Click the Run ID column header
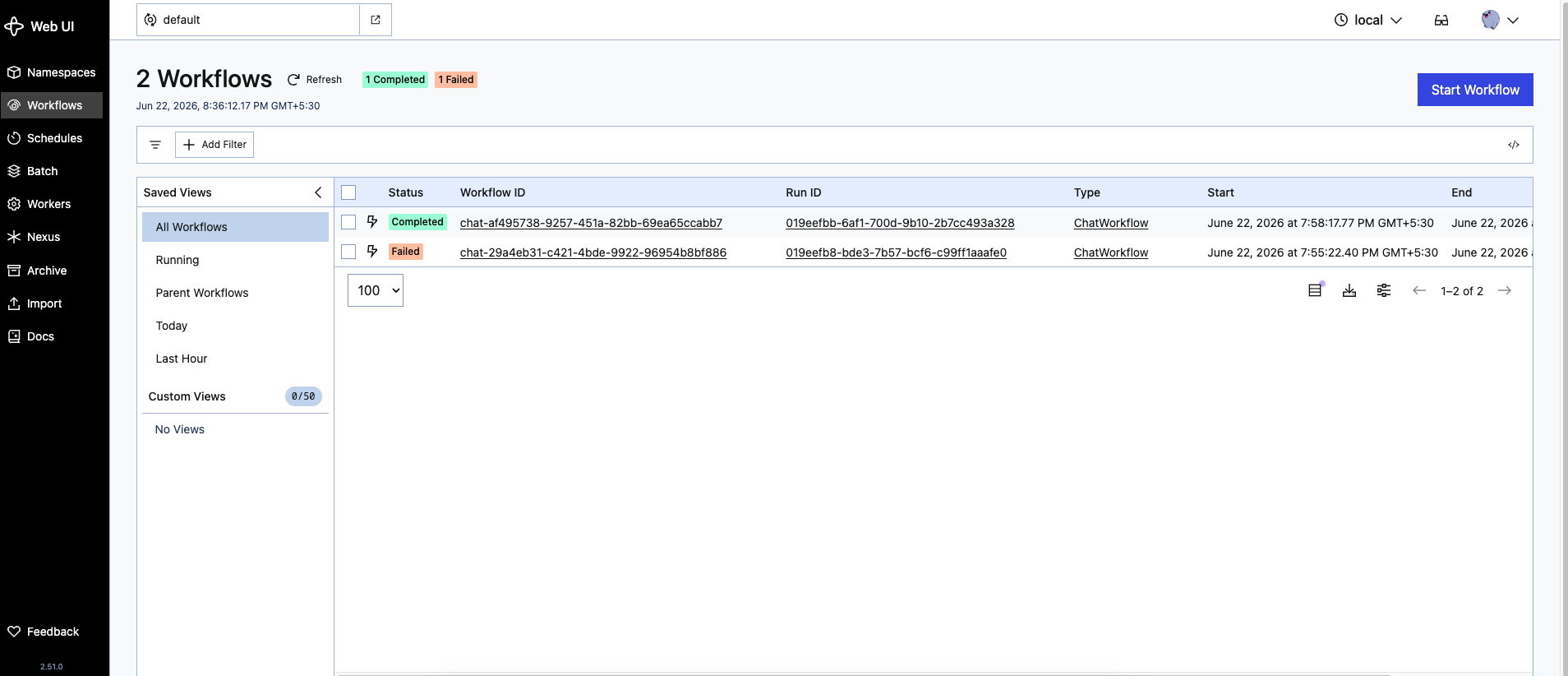The height and width of the screenshot is (676, 1568). pyautogui.click(x=804, y=192)
